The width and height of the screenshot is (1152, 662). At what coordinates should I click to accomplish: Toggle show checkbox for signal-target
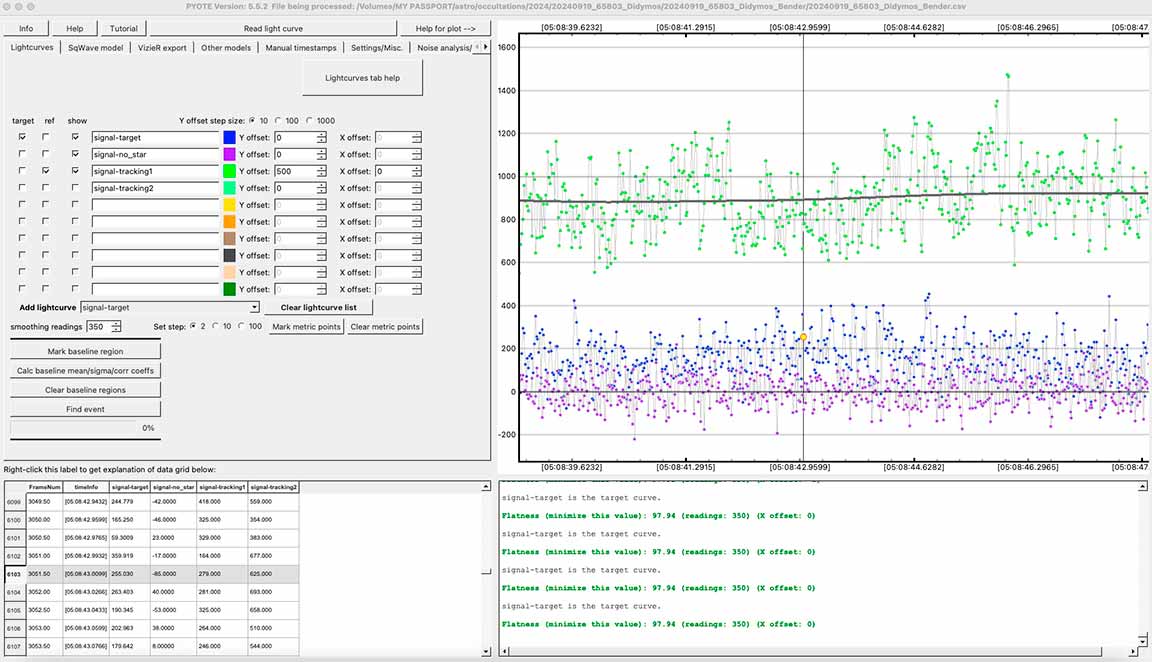(x=75, y=137)
